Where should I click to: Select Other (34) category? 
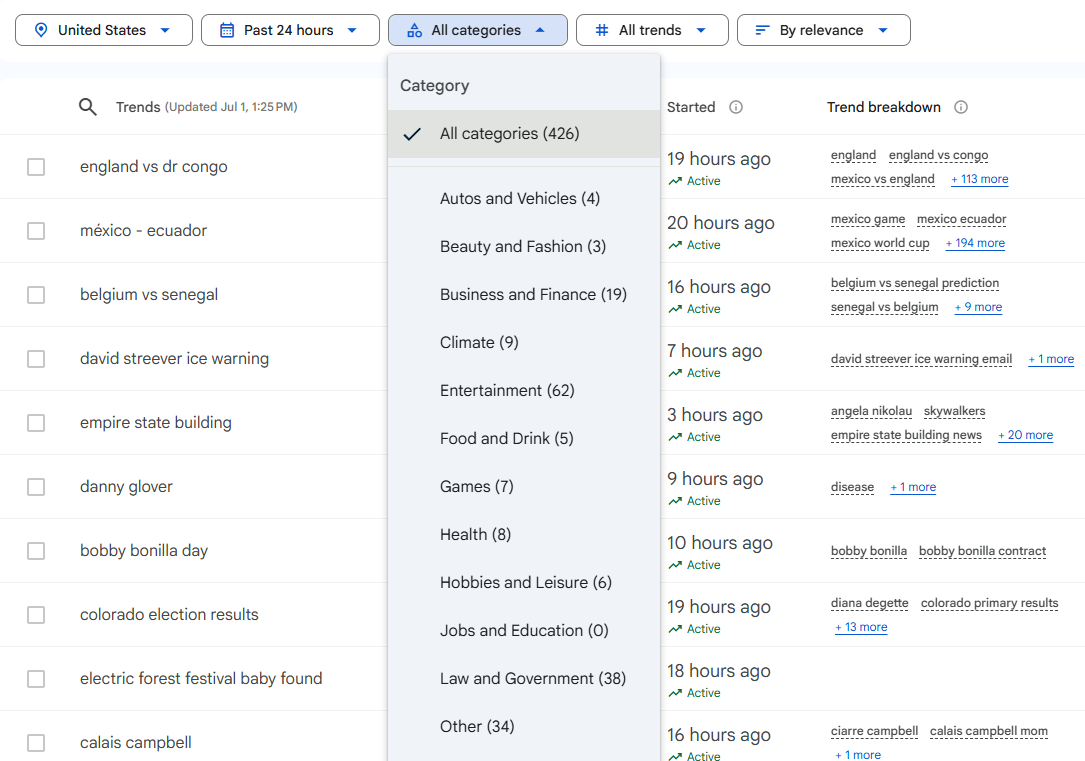(524, 726)
